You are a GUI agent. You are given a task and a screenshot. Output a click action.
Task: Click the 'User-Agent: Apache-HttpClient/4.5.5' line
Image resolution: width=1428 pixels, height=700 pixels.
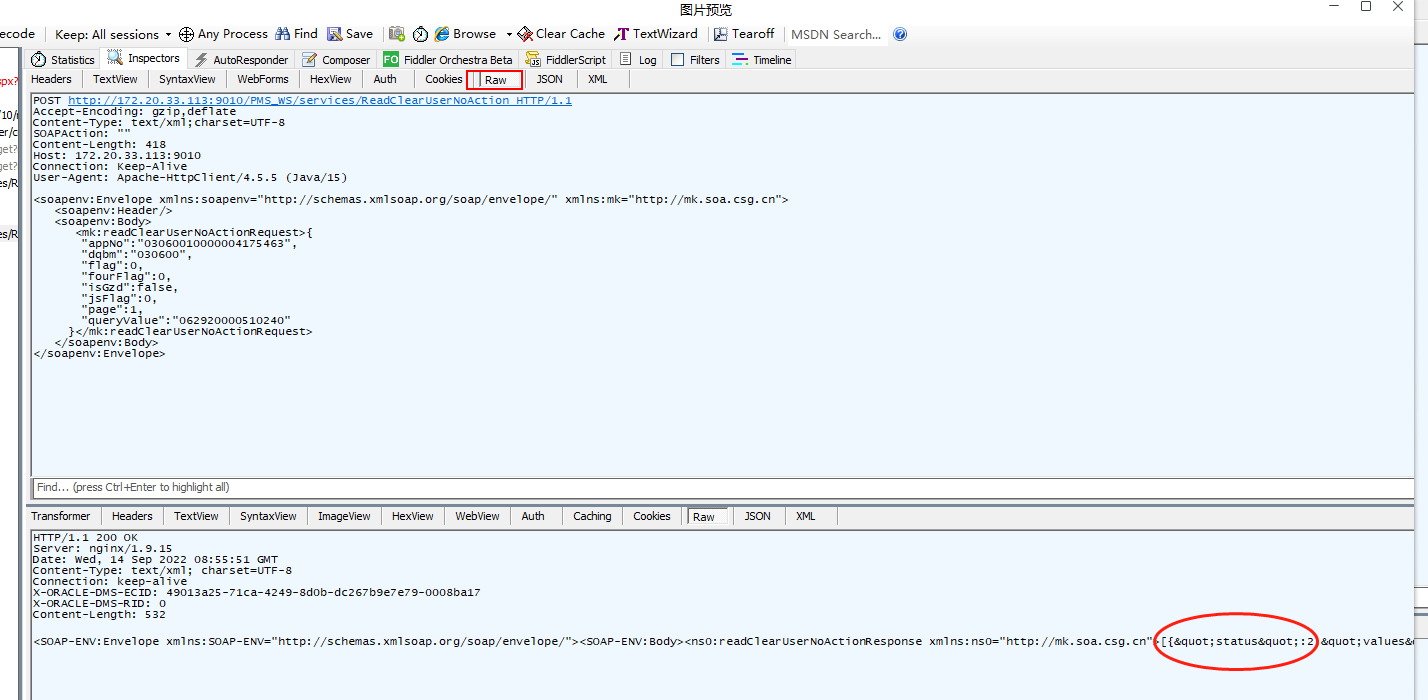point(190,177)
